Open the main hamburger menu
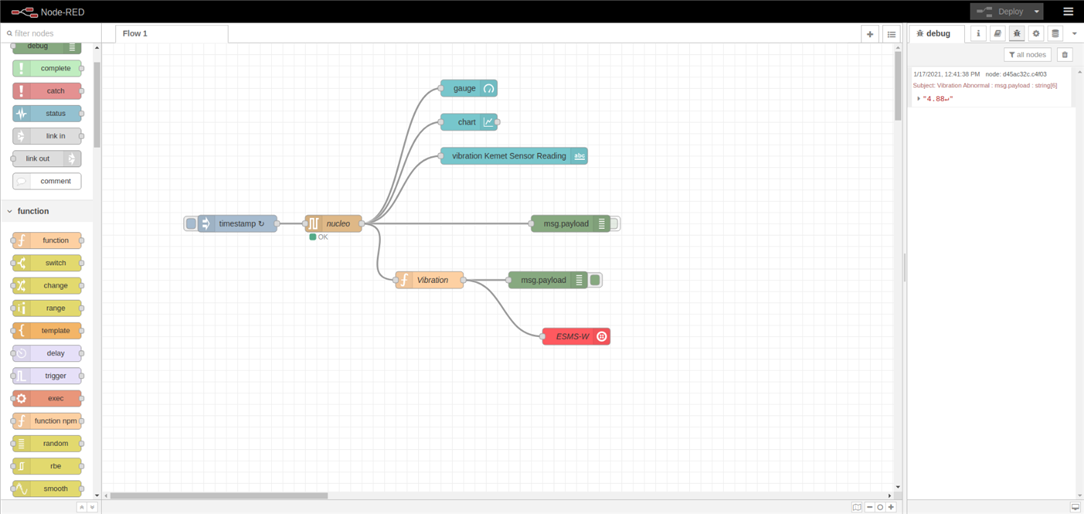The image size is (1084, 514). click(x=1069, y=11)
